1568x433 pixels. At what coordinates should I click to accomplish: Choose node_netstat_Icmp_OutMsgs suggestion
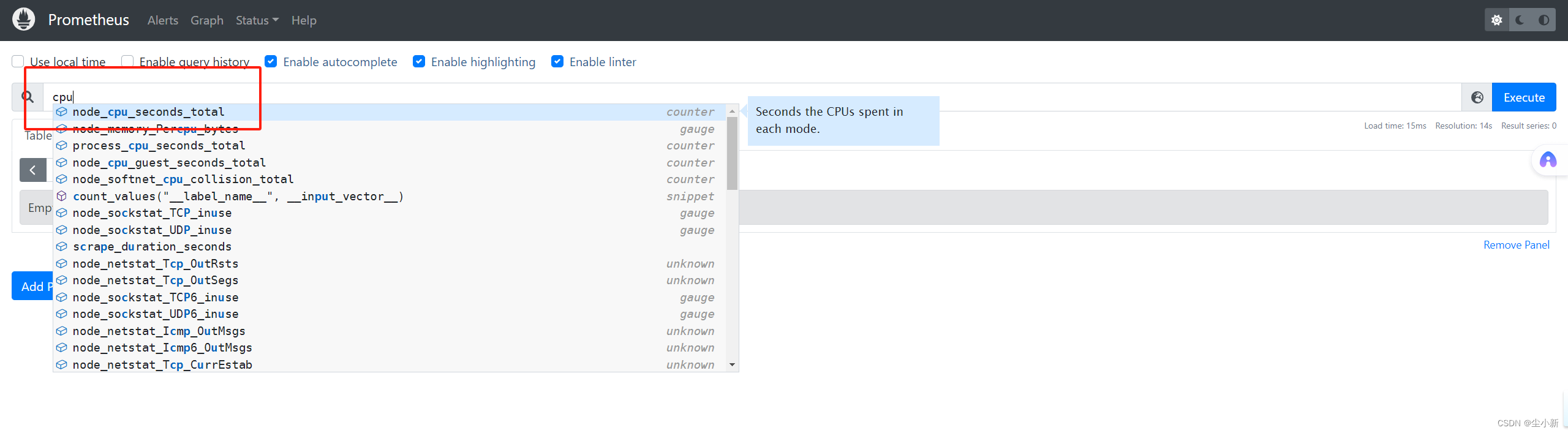click(390, 331)
